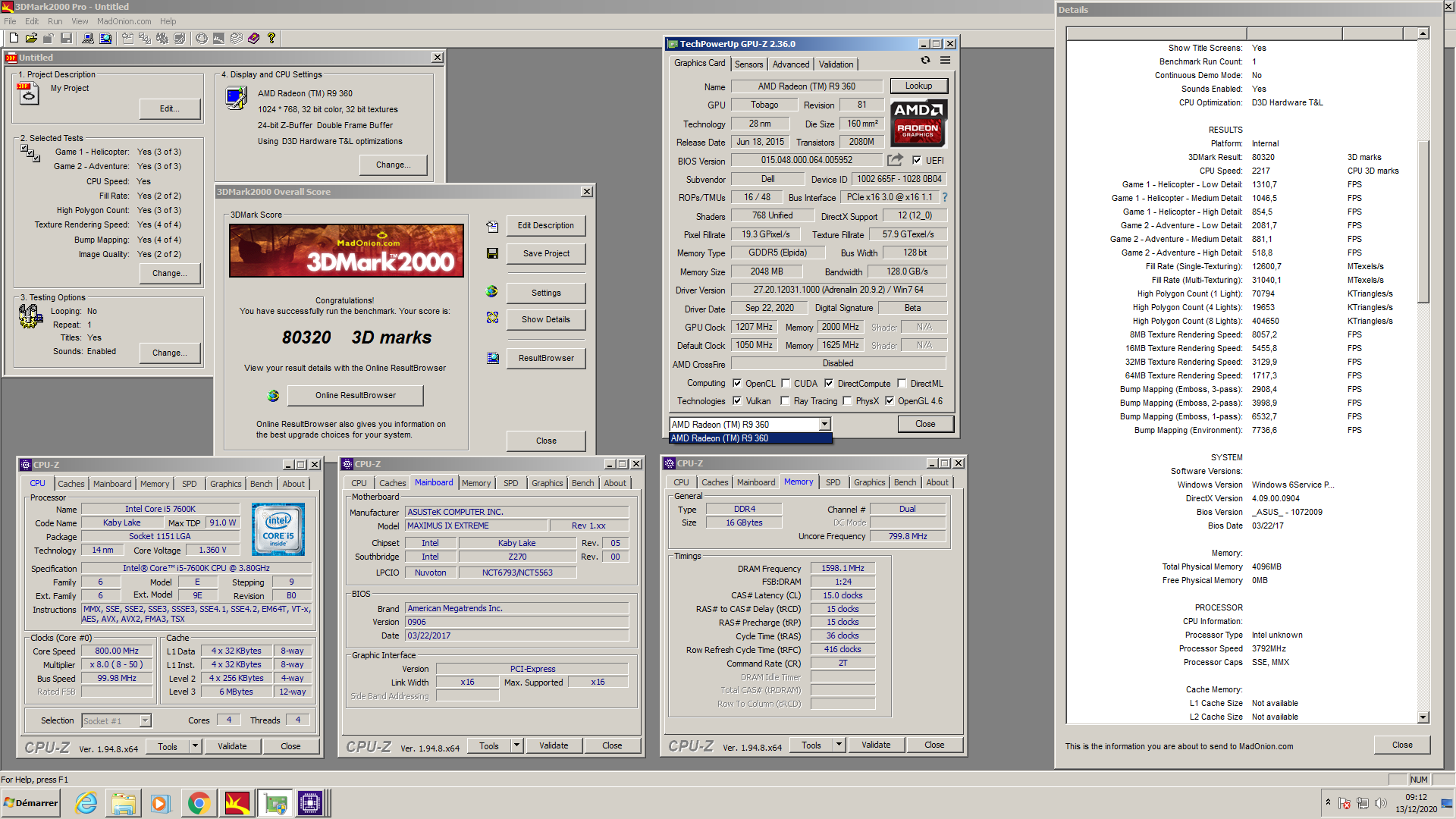Switch to the Sensors tab in GPU-Z

(x=748, y=64)
